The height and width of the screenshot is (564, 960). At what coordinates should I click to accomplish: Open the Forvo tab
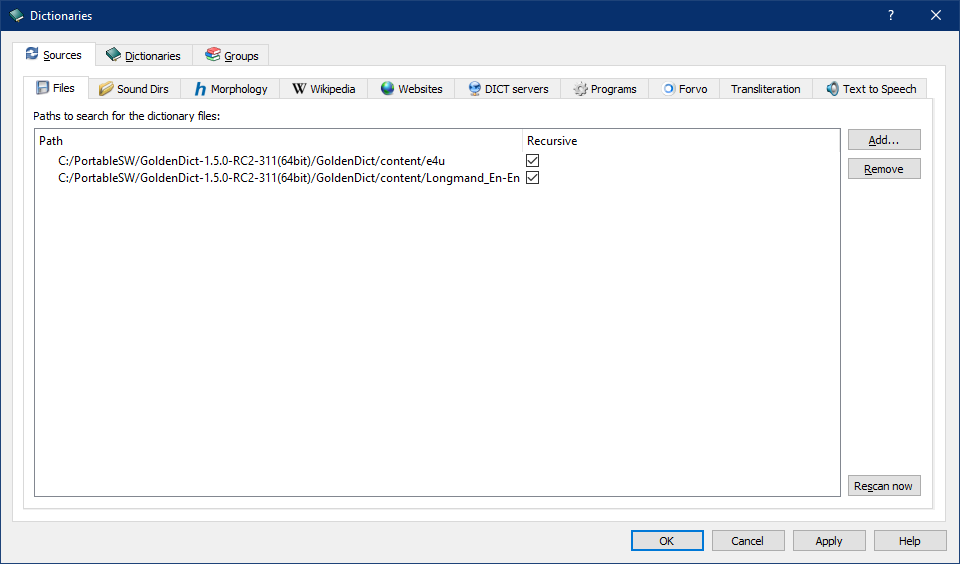pyautogui.click(x=684, y=89)
